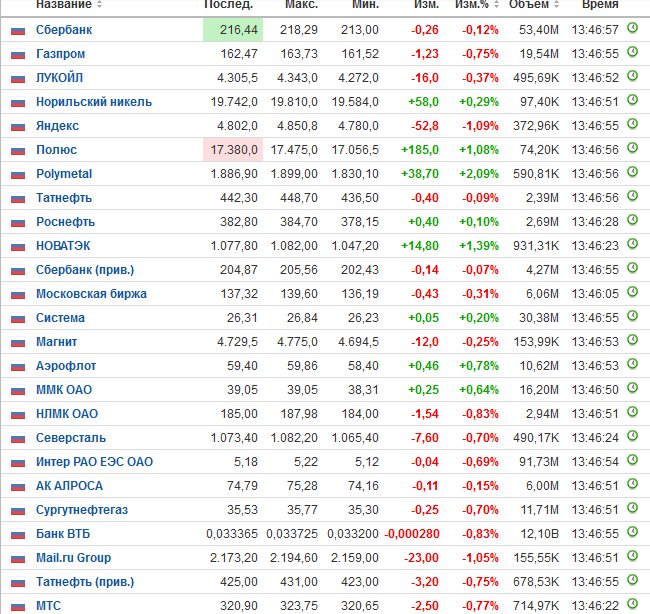
Task: Click the clock icon in the Северсталь row
Action: tap(632, 436)
